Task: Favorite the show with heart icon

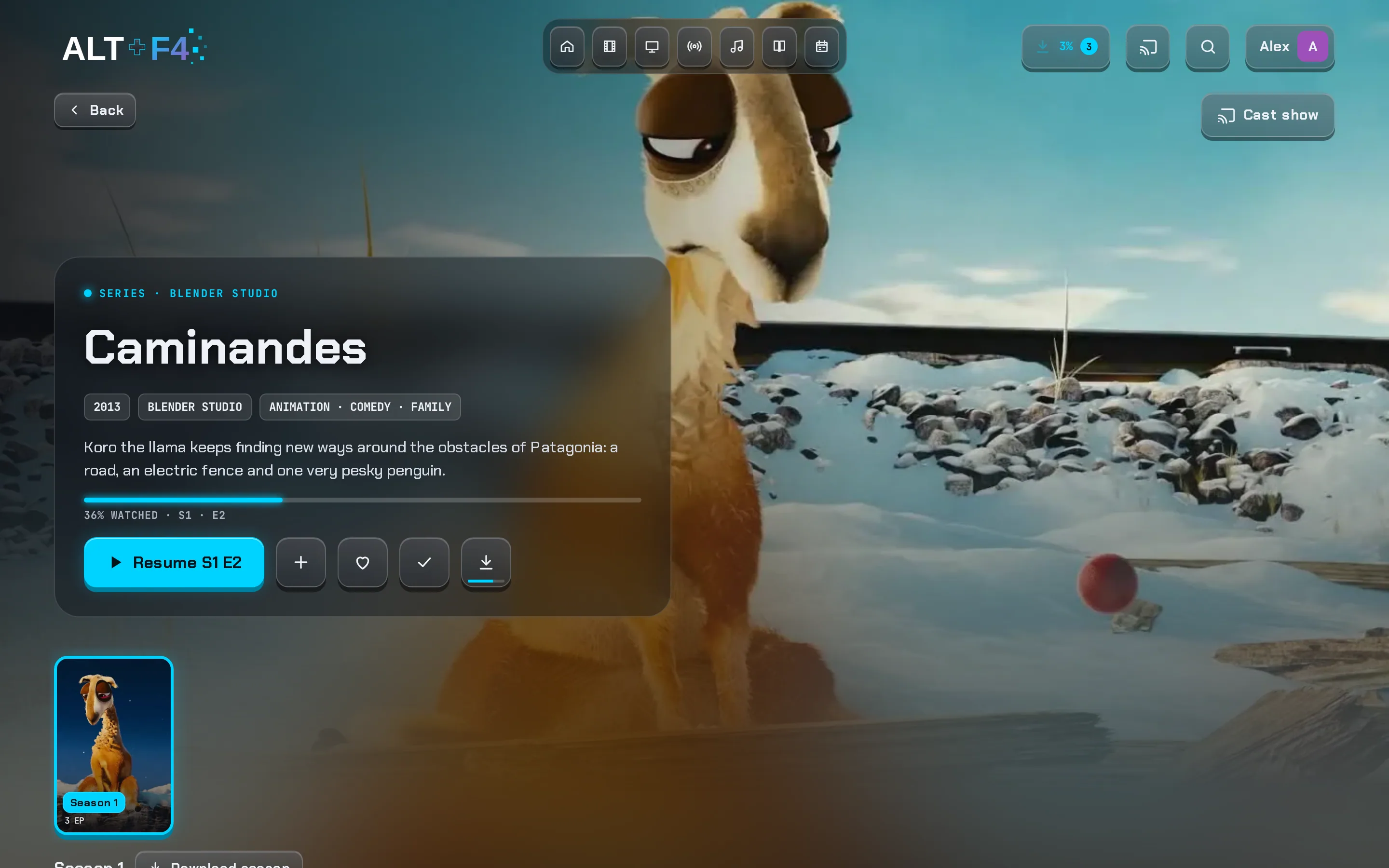Action: pyautogui.click(x=363, y=563)
